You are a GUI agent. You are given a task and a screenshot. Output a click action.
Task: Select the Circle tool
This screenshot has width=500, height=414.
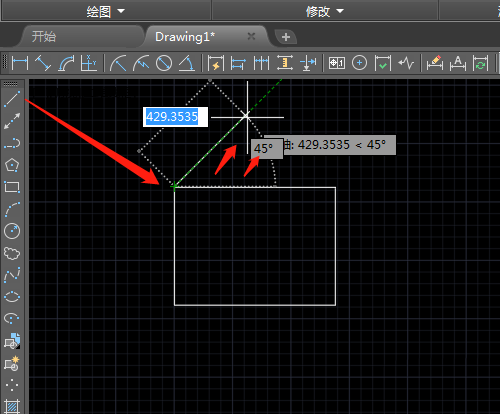12,231
